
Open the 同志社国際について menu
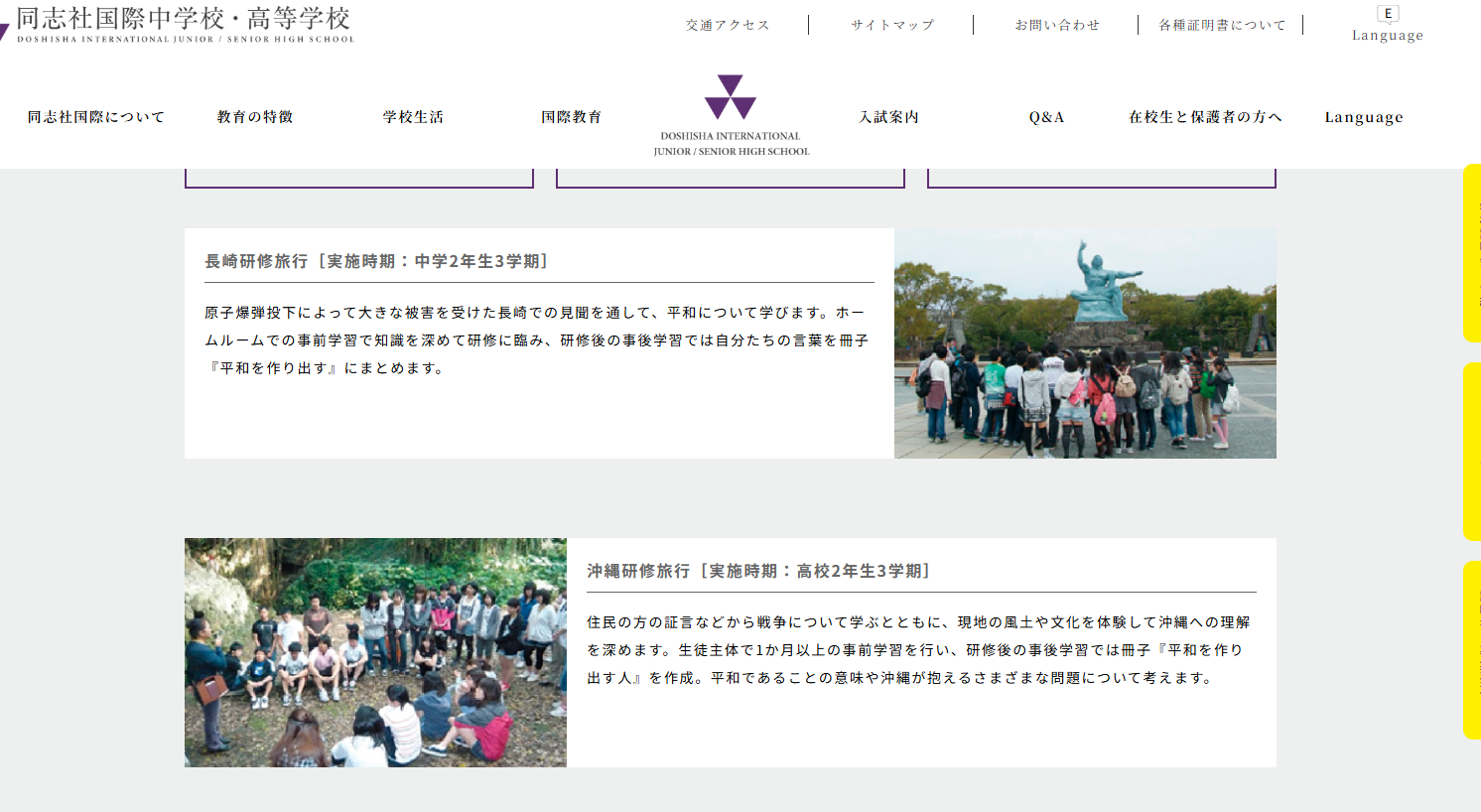[x=96, y=117]
